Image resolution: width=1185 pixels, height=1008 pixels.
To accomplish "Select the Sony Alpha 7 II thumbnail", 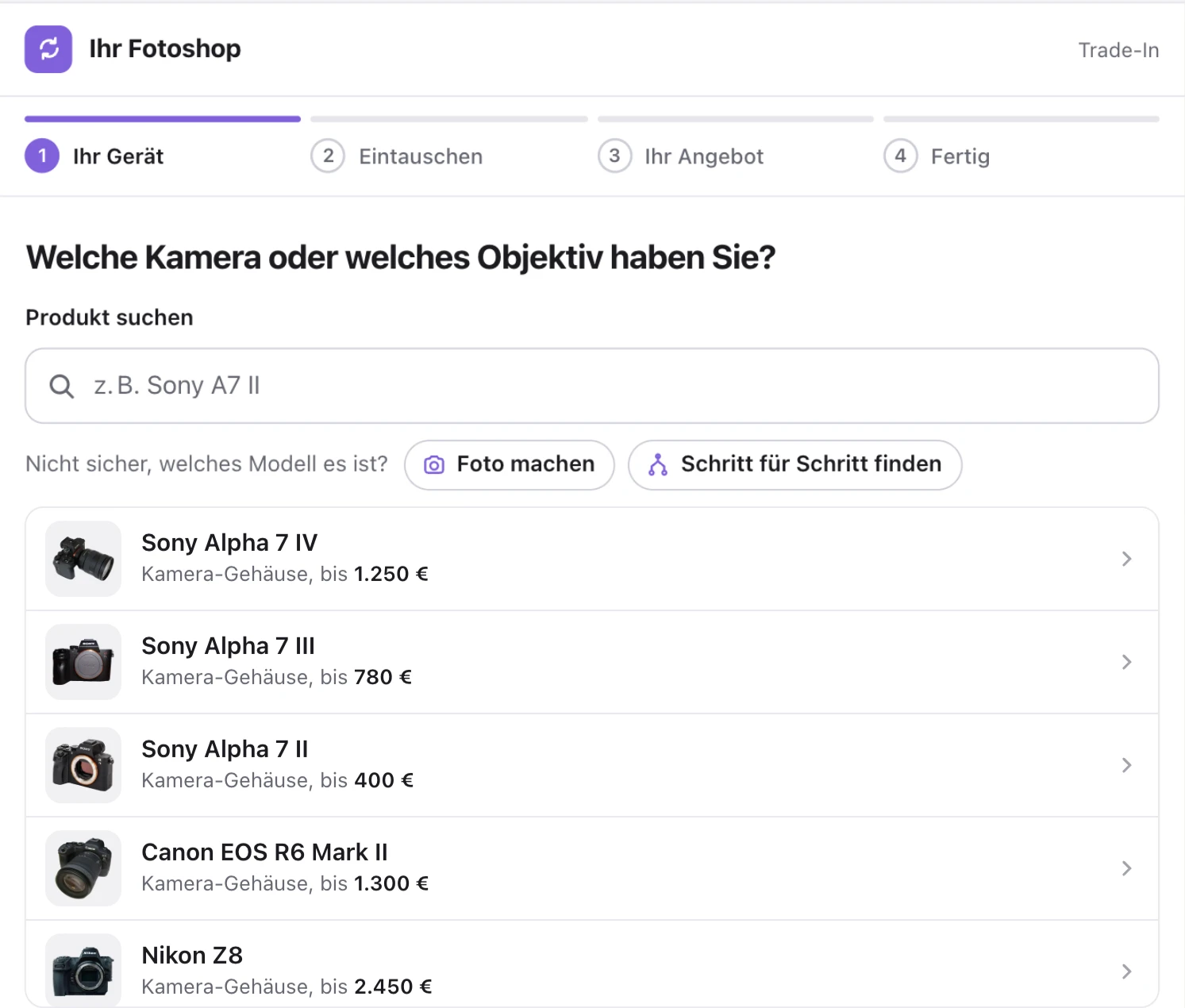I will tap(83, 765).
